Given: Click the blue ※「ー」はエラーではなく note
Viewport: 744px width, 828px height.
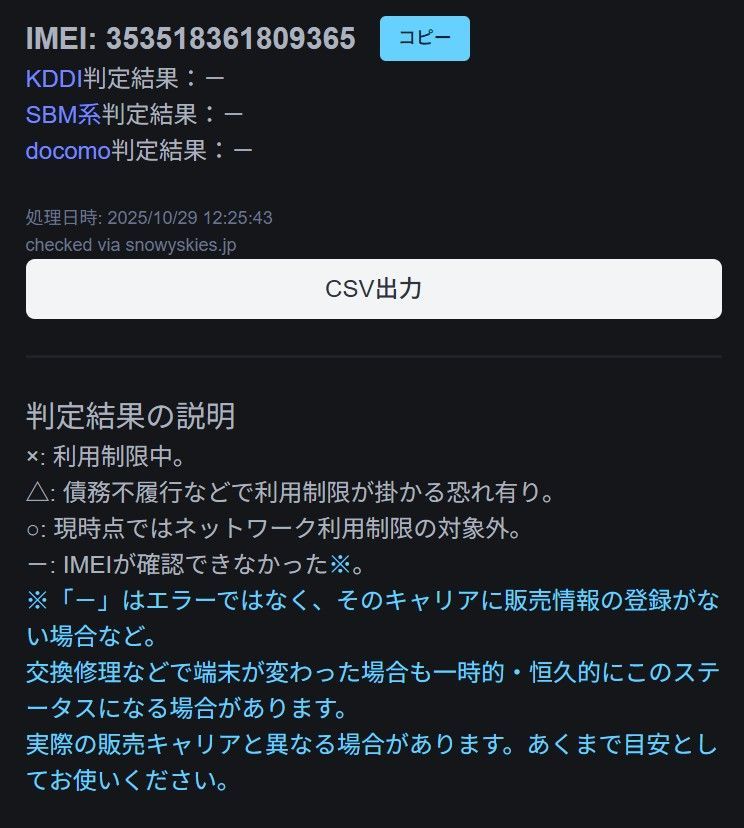Looking at the screenshot, I should pyautogui.click(x=372, y=618).
